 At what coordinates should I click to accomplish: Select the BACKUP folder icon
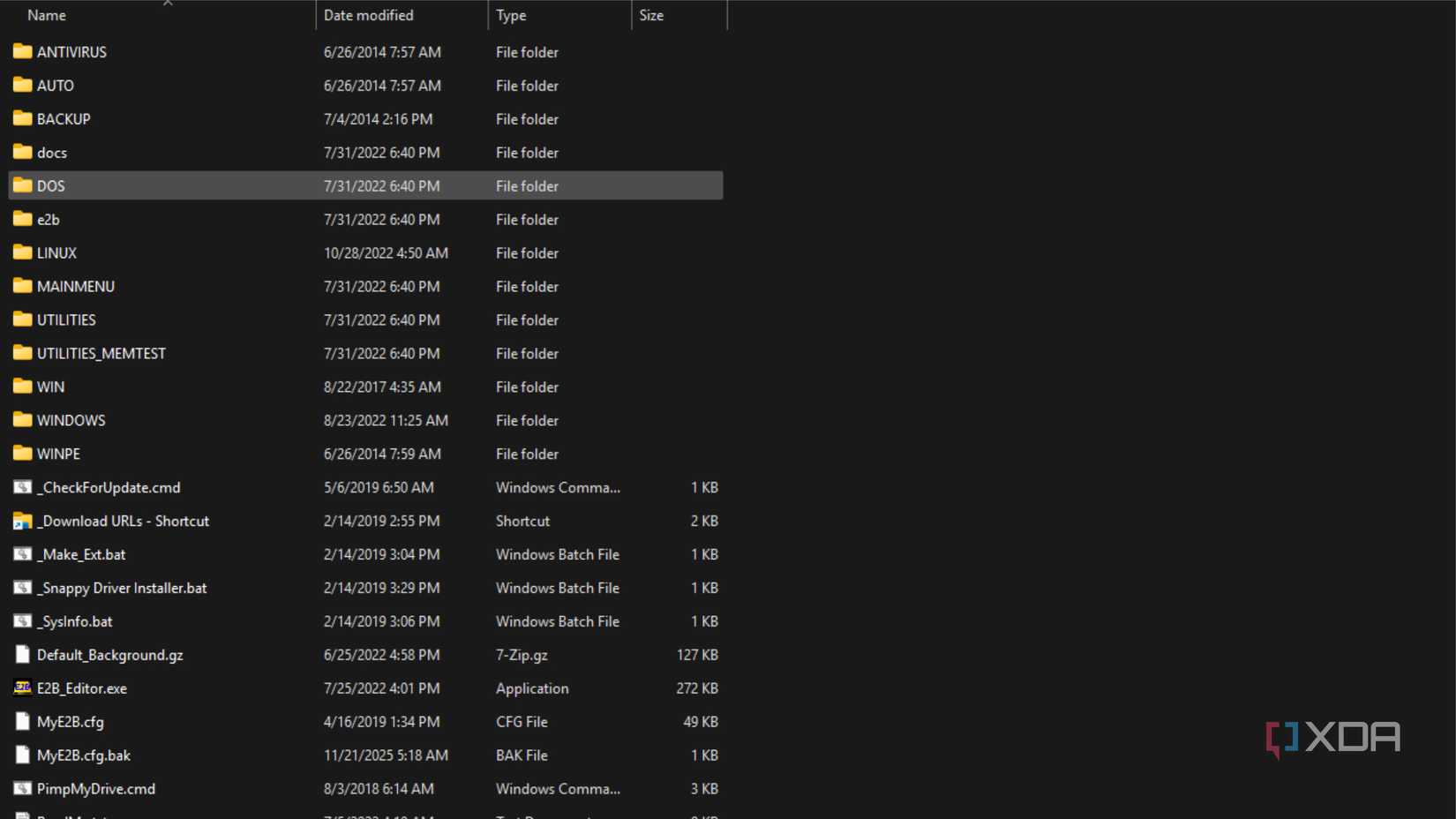coord(23,119)
